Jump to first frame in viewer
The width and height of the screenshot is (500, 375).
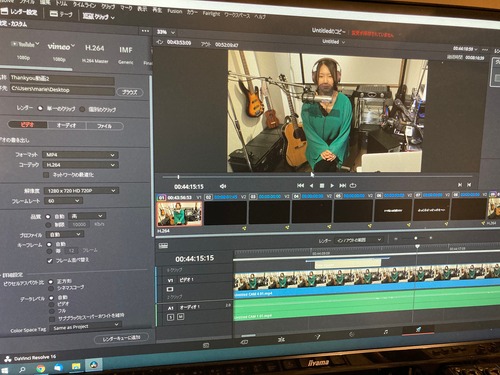(300, 185)
